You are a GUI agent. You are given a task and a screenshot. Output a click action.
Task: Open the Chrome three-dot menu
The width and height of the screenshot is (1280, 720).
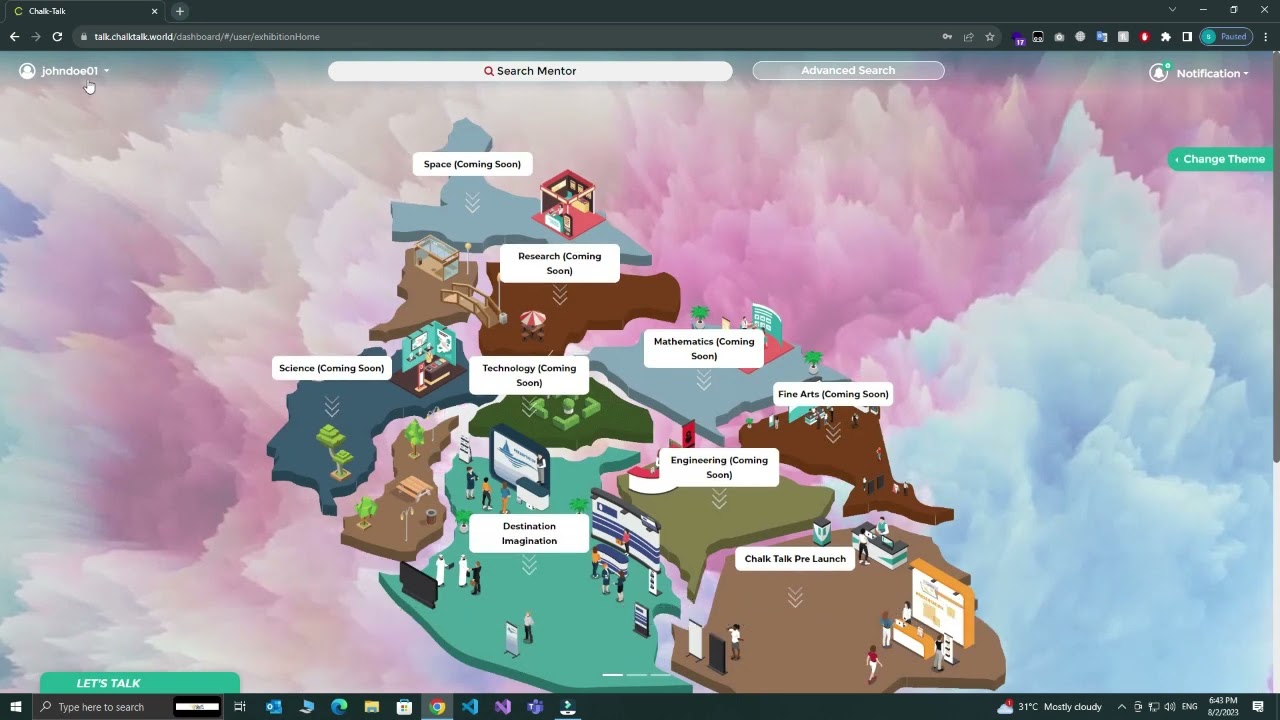1265,37
